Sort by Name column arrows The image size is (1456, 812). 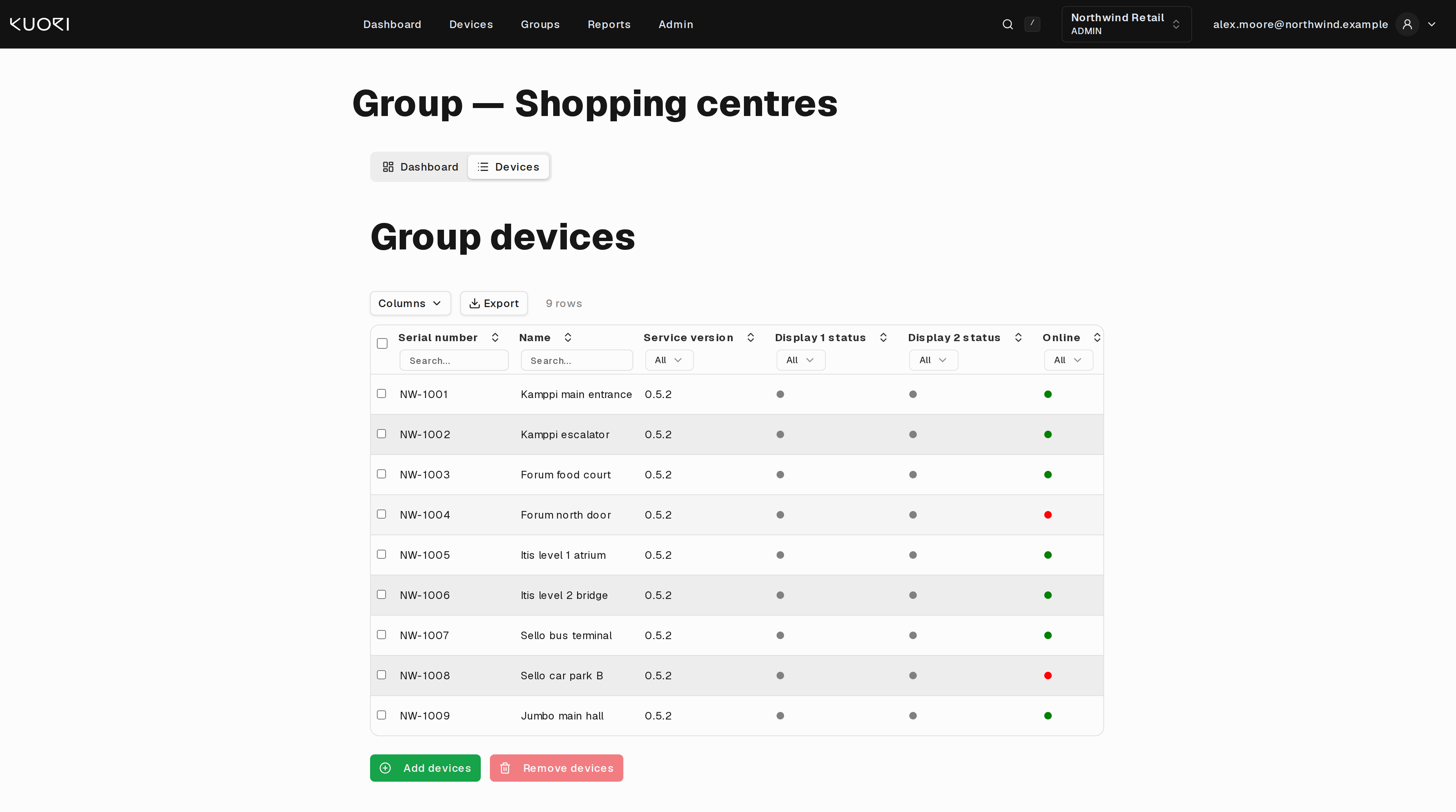(x=568, y=337)
